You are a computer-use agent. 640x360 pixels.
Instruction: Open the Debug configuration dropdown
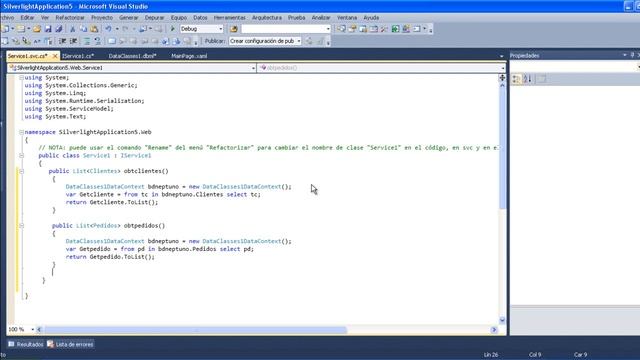(x=221, y=29)
